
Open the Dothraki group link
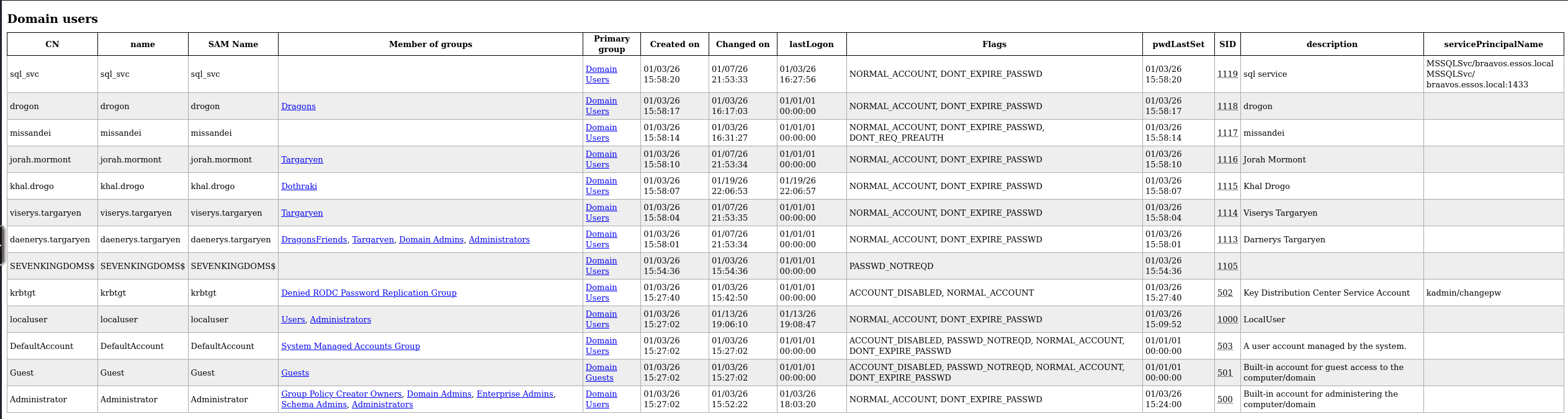coord(298,186)
